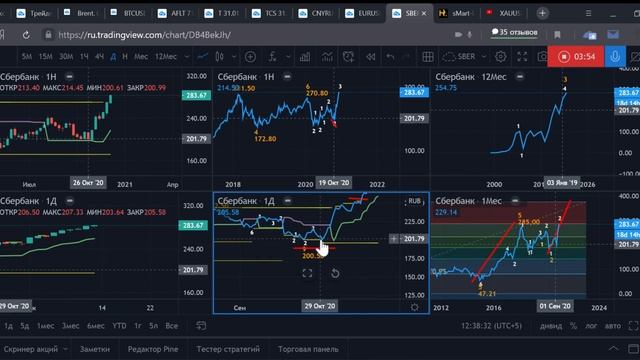
Task: Open the Тестер стратегий tab
Action: pos(228,349)
